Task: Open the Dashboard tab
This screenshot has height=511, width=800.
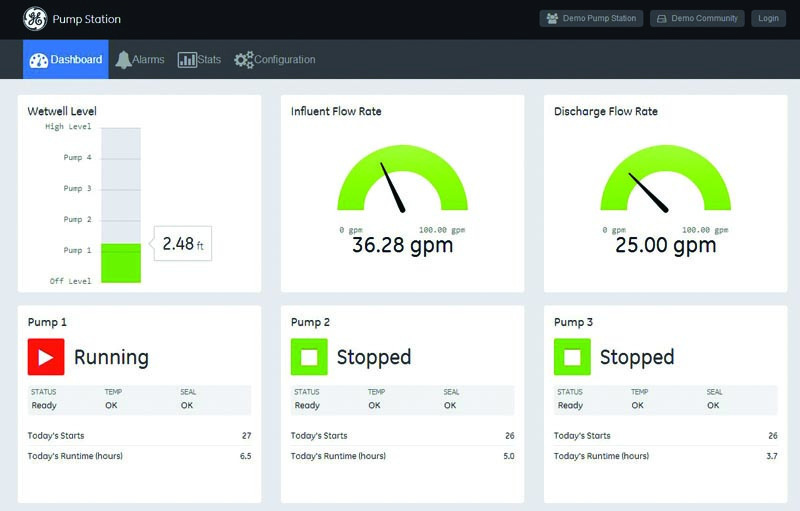Action: pos(66,60)
